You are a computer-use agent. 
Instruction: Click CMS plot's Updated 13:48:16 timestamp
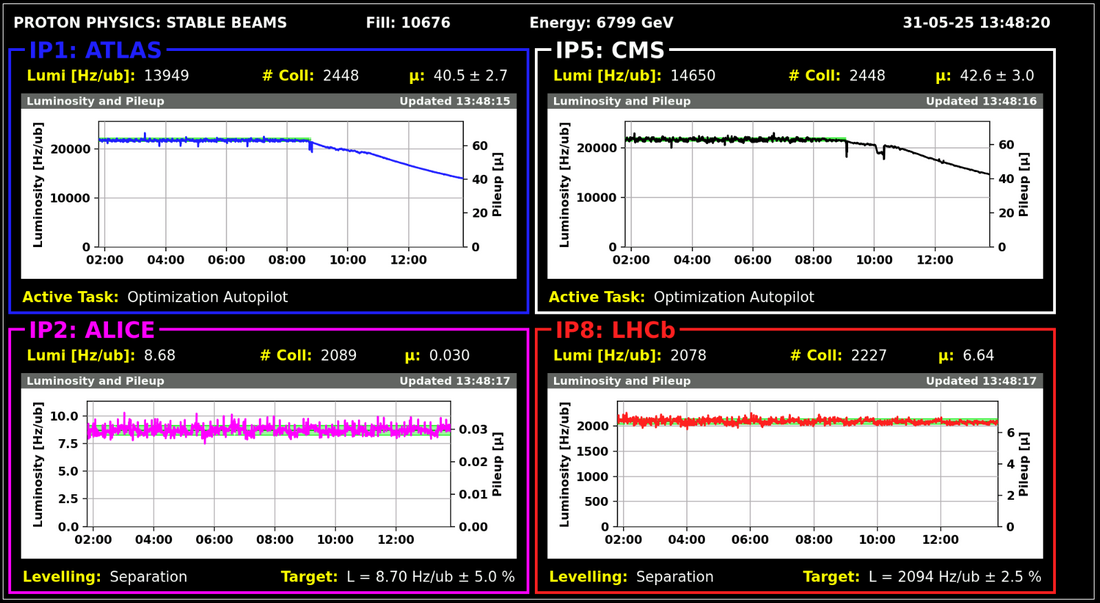(982, 101)
